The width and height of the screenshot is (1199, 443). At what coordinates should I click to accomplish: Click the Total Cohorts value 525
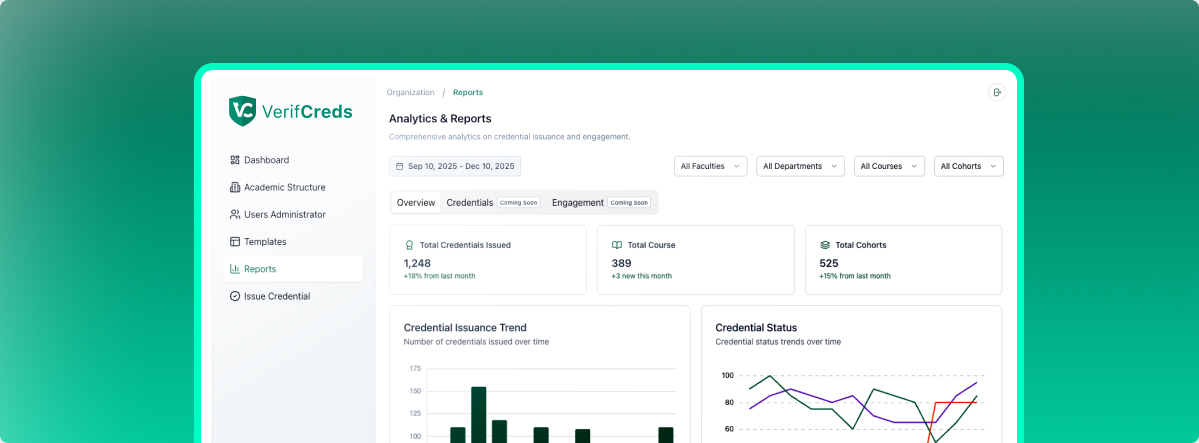[x=829, y=263]
